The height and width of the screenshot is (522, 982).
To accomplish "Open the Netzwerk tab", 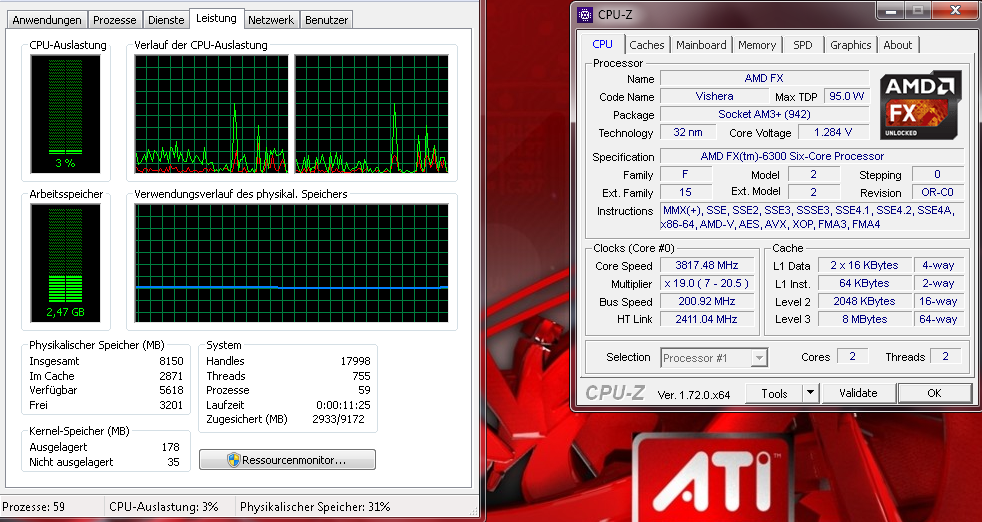I will (x=271, y=20).
